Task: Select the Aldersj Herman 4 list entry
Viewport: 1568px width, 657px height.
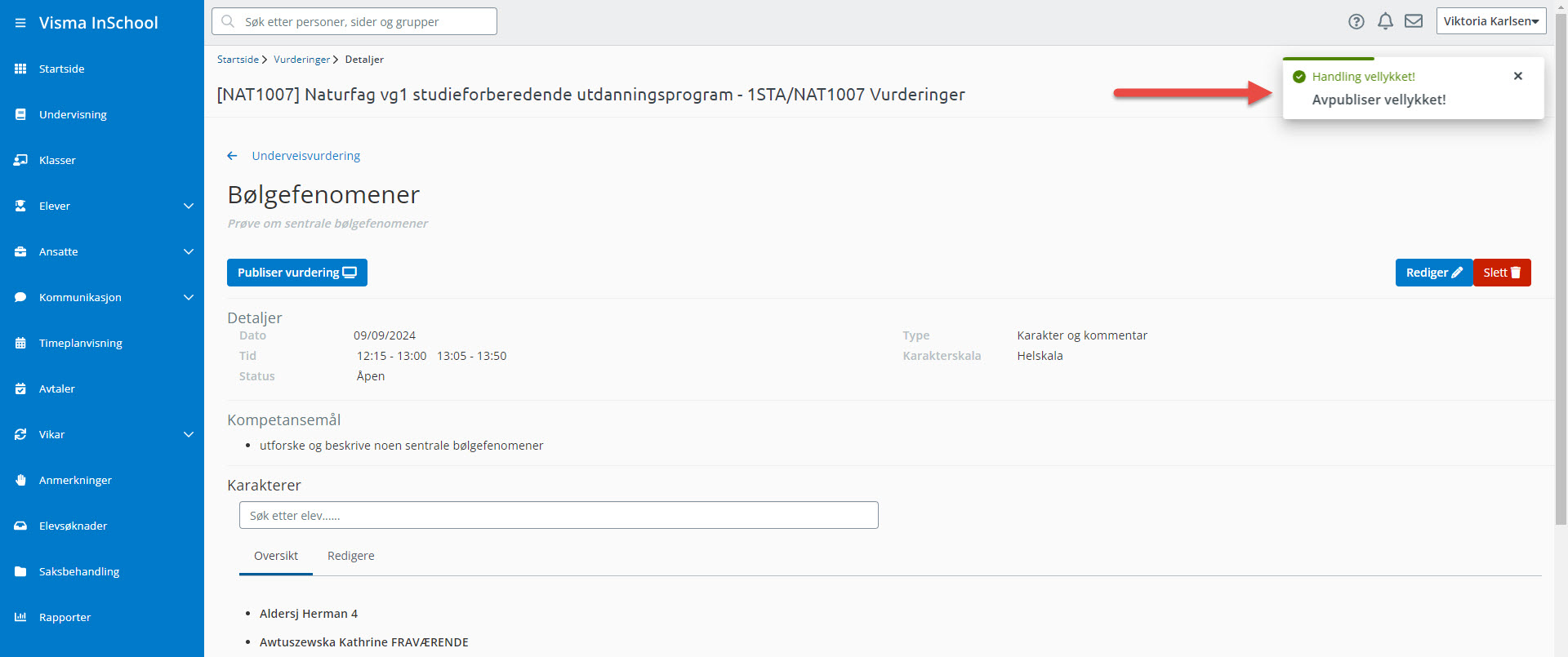Action: point(309,614)
